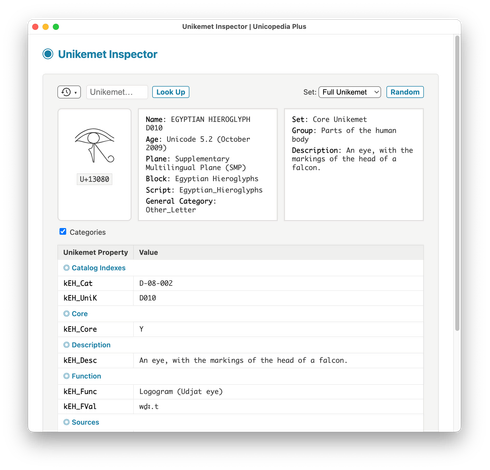Select the kEH_UniK property cell
490x470 pixels.
(x=96, y=298)
